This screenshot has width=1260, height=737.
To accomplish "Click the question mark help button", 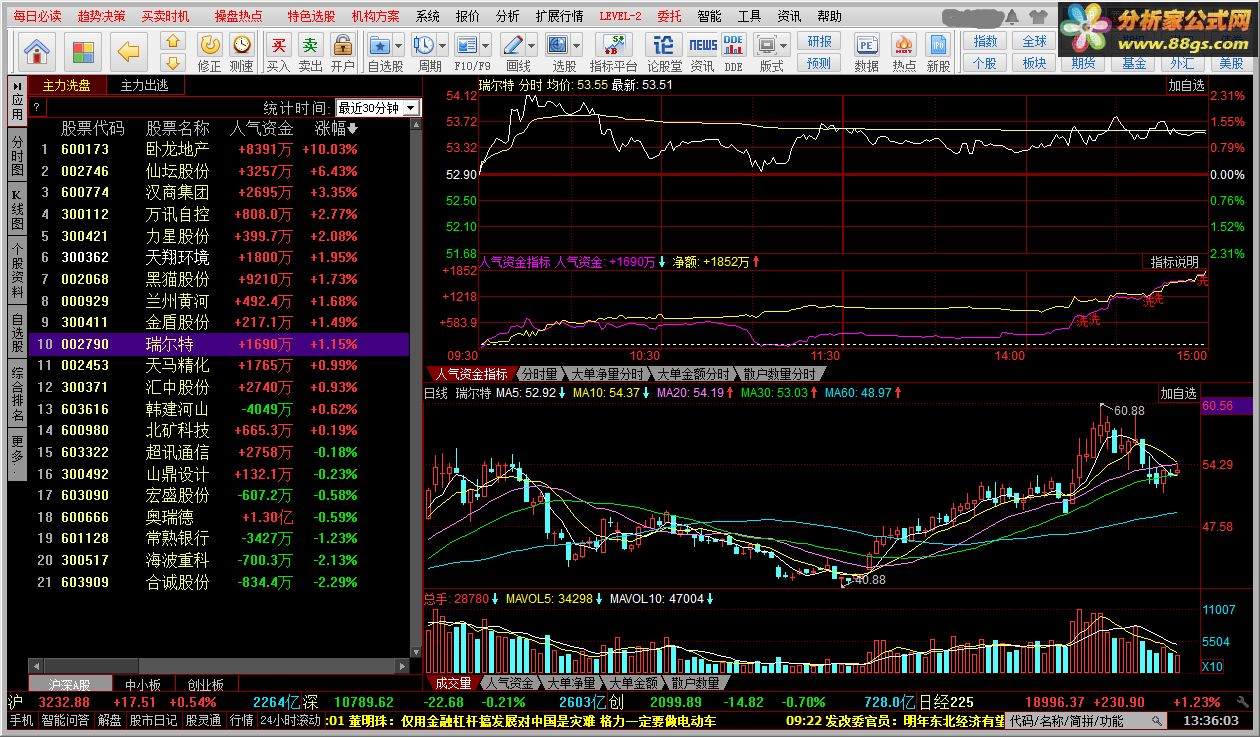I will [36, 108].
